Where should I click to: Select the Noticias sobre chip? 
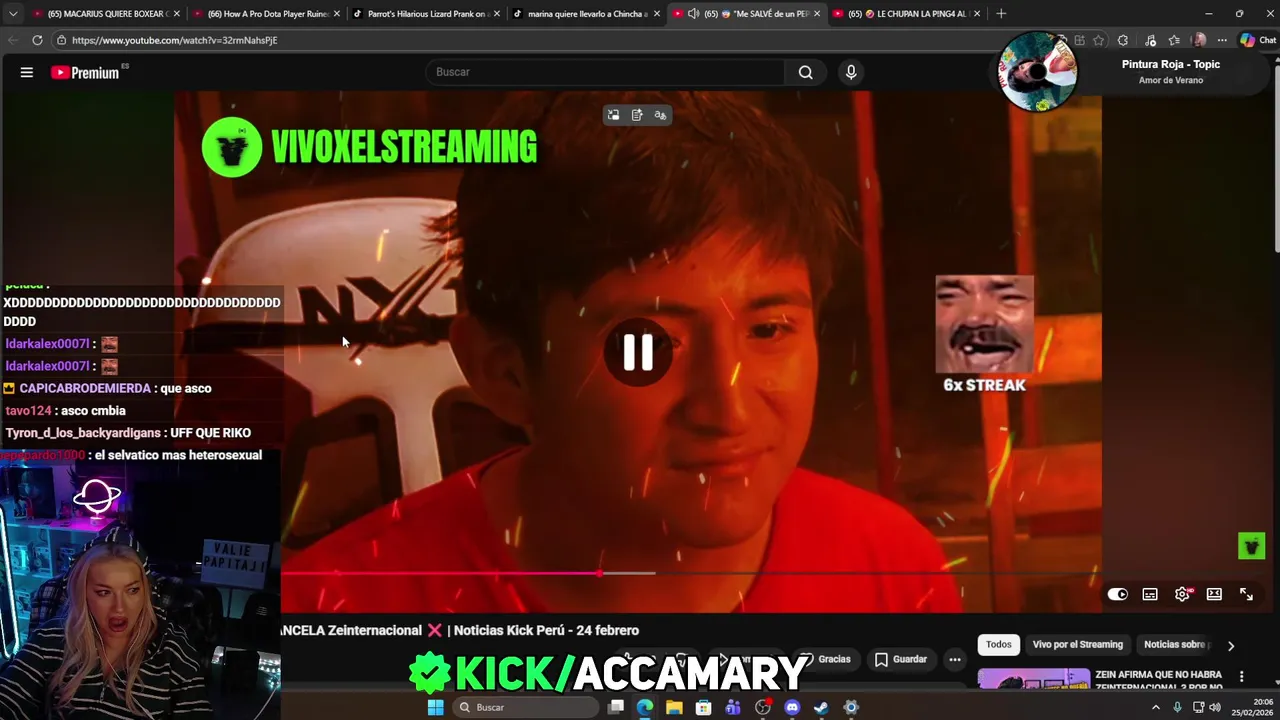point(1177,644)
